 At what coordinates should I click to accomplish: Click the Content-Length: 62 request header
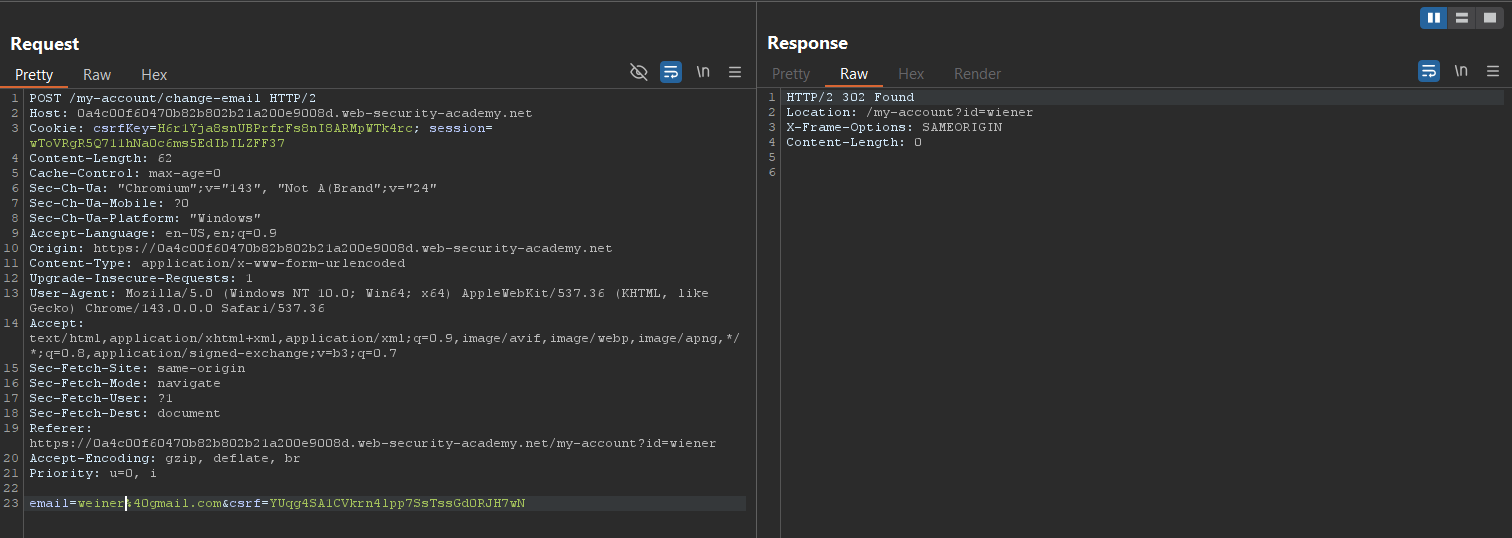pyautogui.click(x=101, y=158)
